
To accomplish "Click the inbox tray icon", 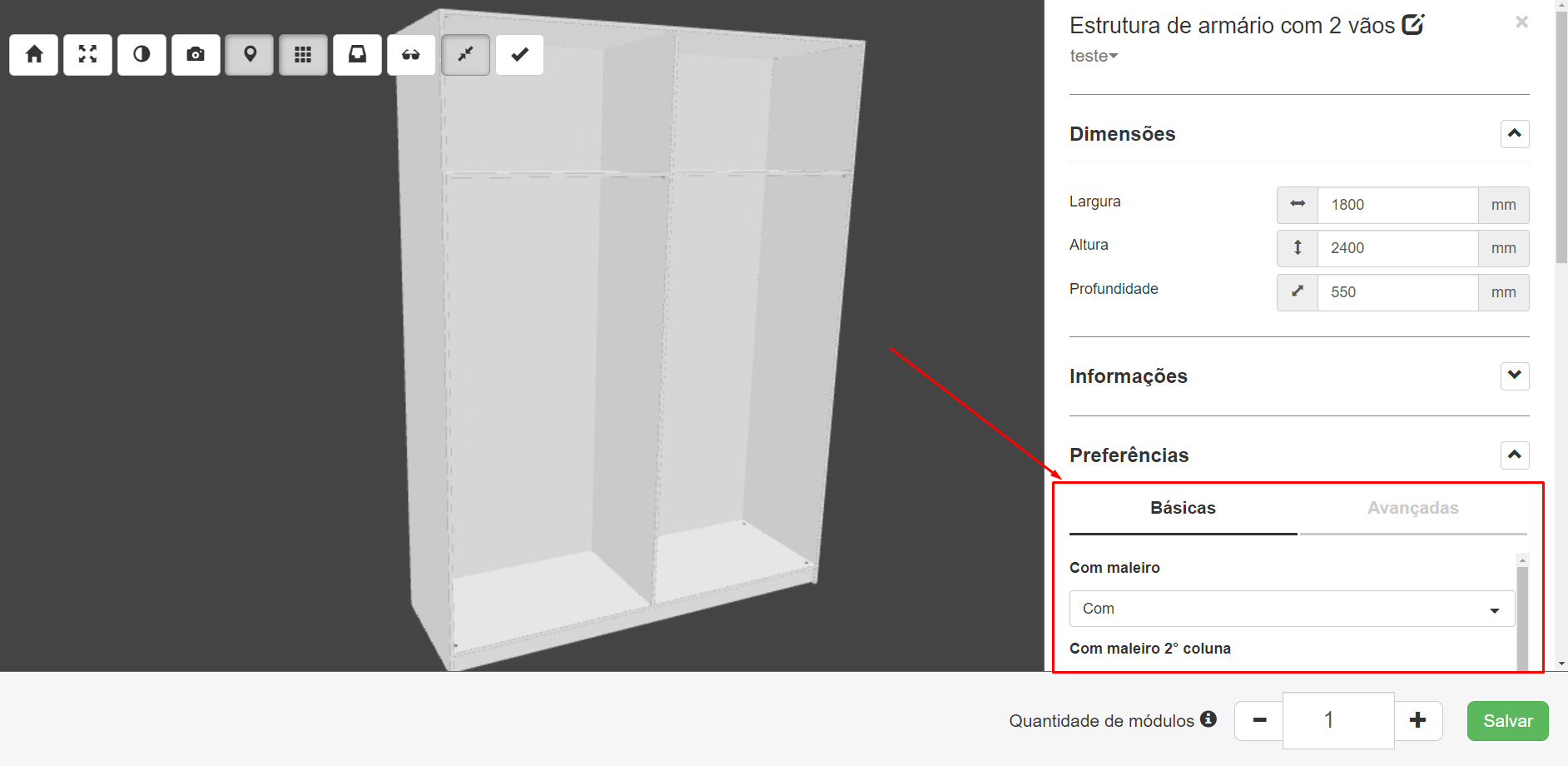I will pos(357,55).
